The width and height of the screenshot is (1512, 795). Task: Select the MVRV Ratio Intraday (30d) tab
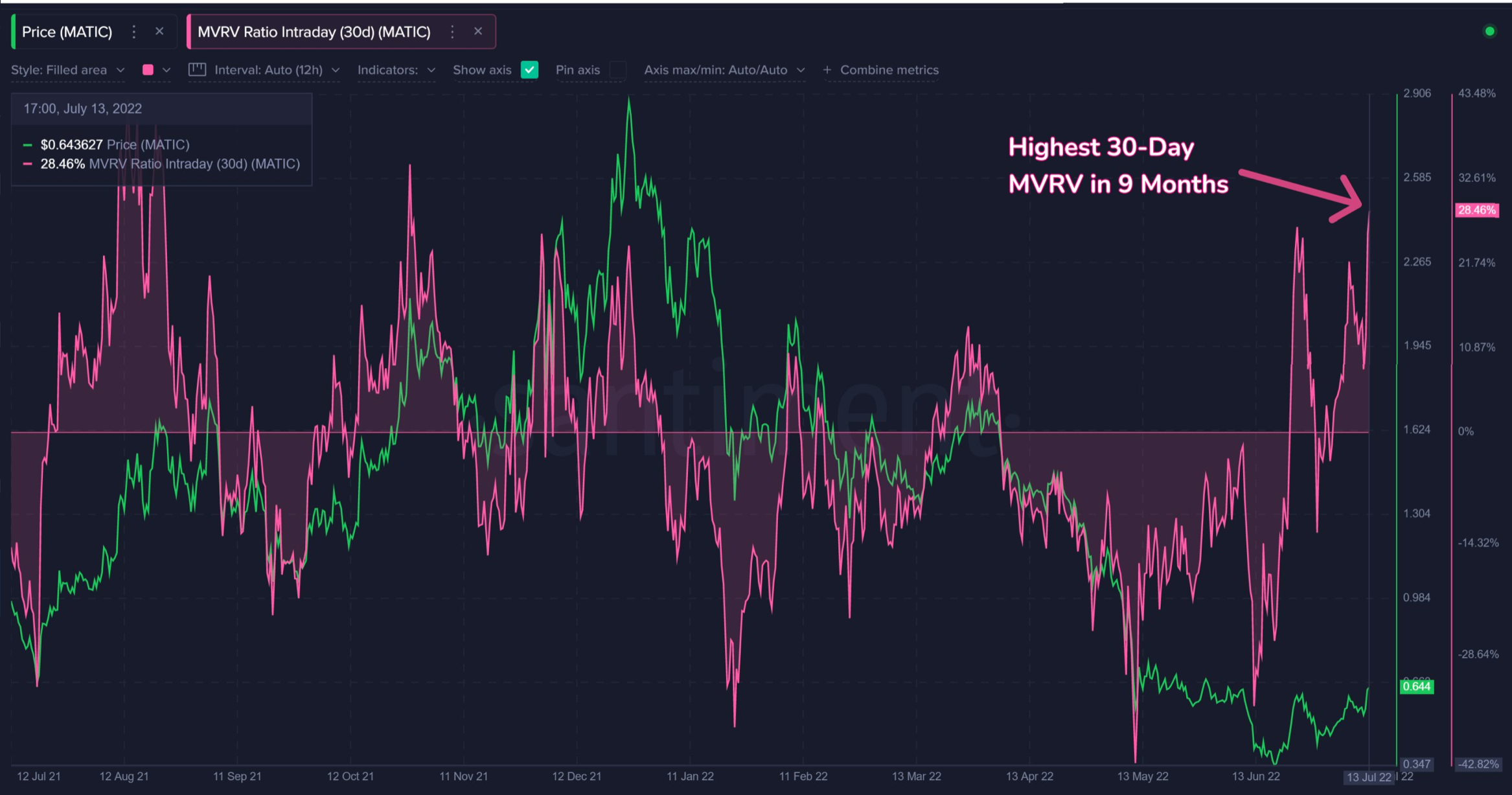(x=314, y=32)
